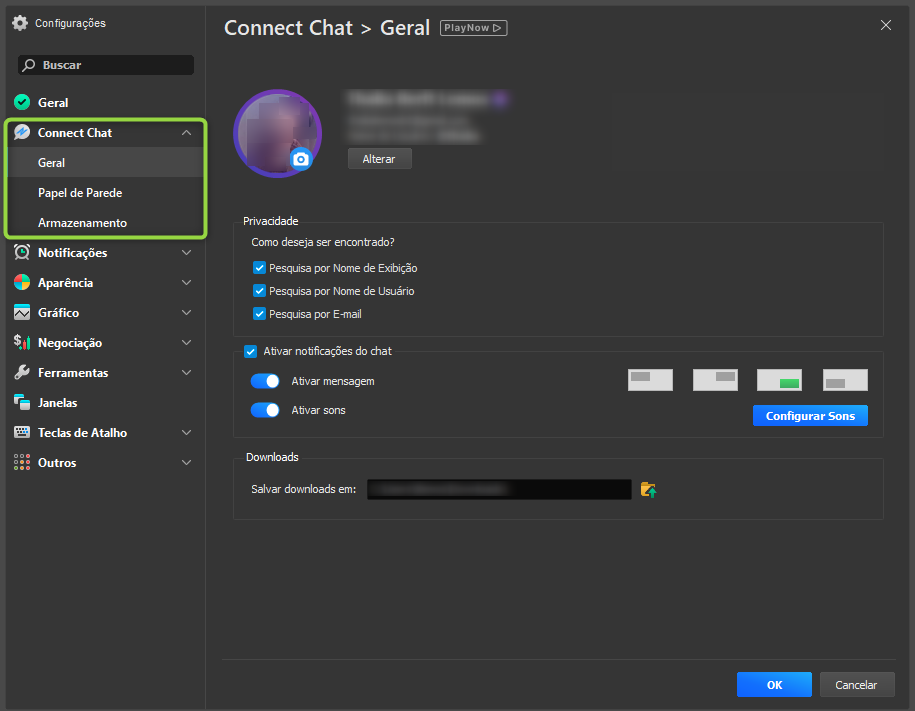Uncheck Pesquisa por E-mail
Image resolution: width=915 pixels, height=711 pixels.
coord(259,313)
